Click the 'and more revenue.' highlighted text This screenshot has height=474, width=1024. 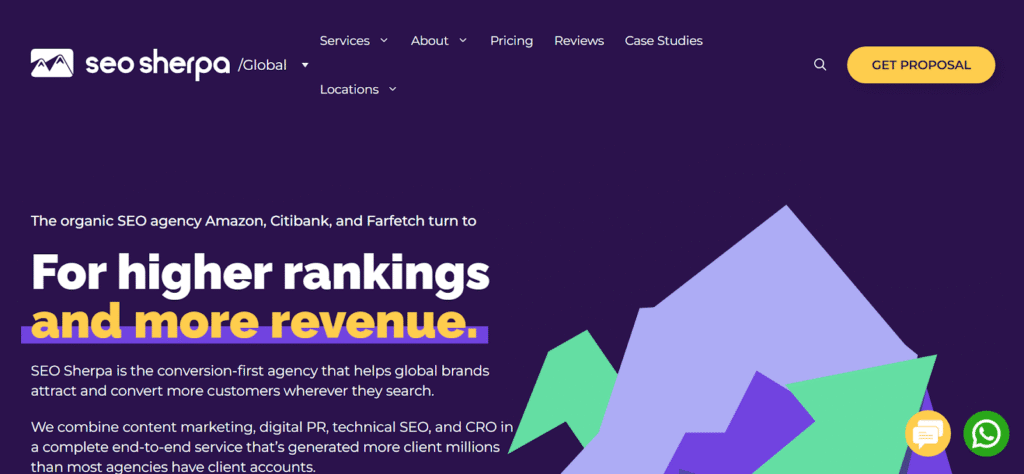coord(255,321)
